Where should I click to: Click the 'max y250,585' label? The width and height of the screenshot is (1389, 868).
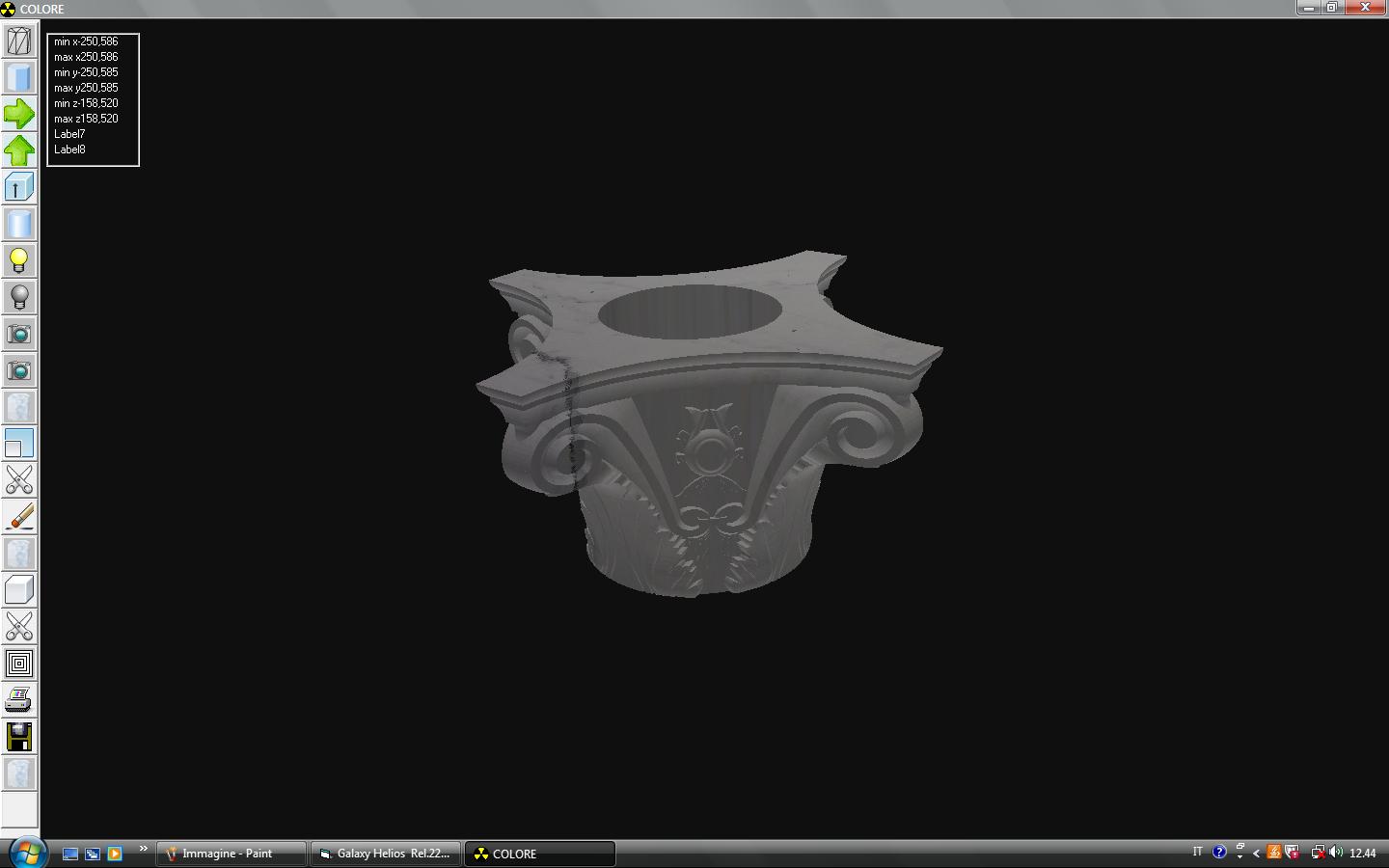click(86, 88)
